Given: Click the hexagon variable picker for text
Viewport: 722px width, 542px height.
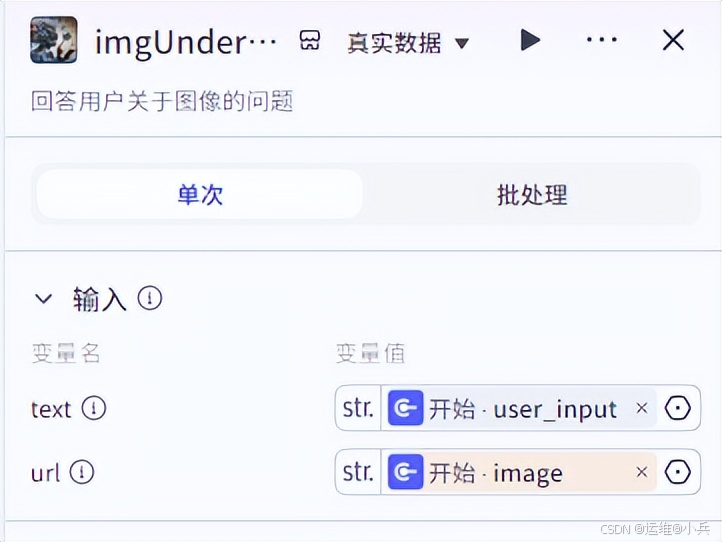Looking at the screenshot, I should (678, 408).
